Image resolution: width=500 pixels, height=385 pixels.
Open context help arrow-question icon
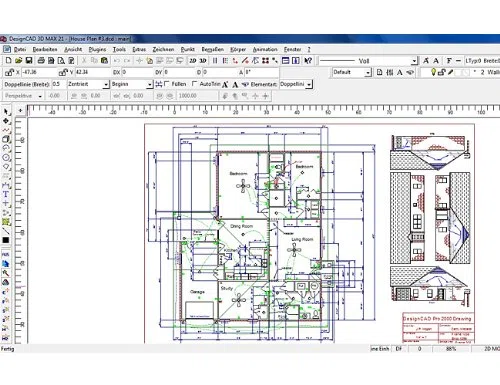(x=308, y=60)
